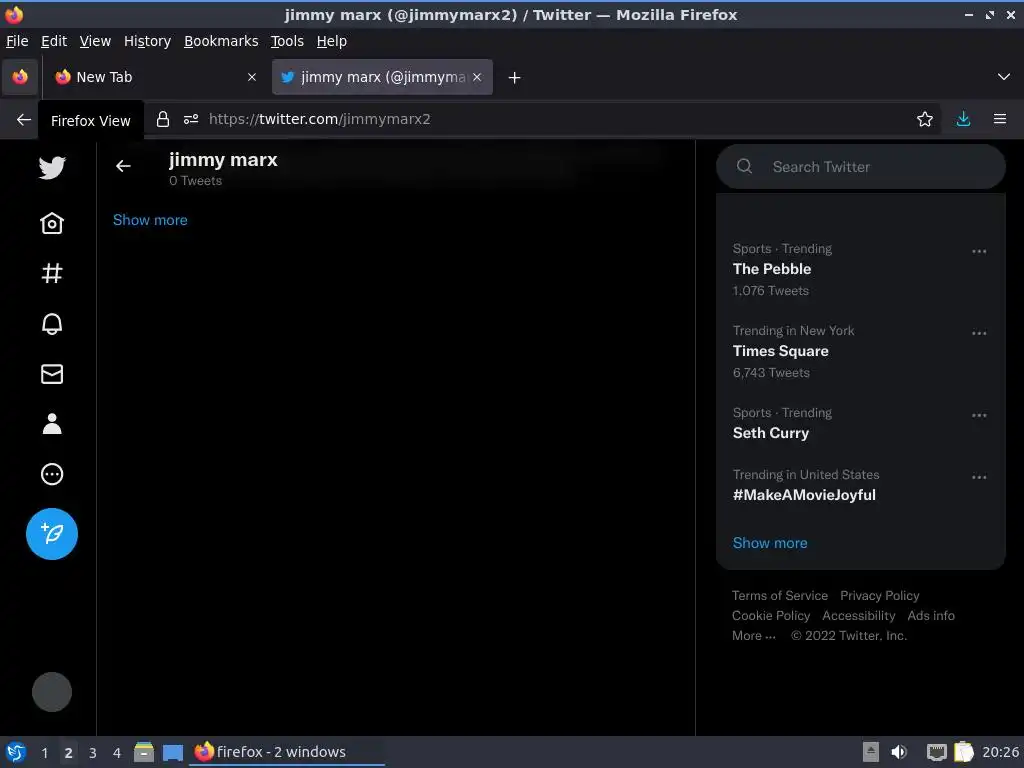Switch to the New Tab tab
The width and height of the screenshot is (1024, 768).
point(156,77)
